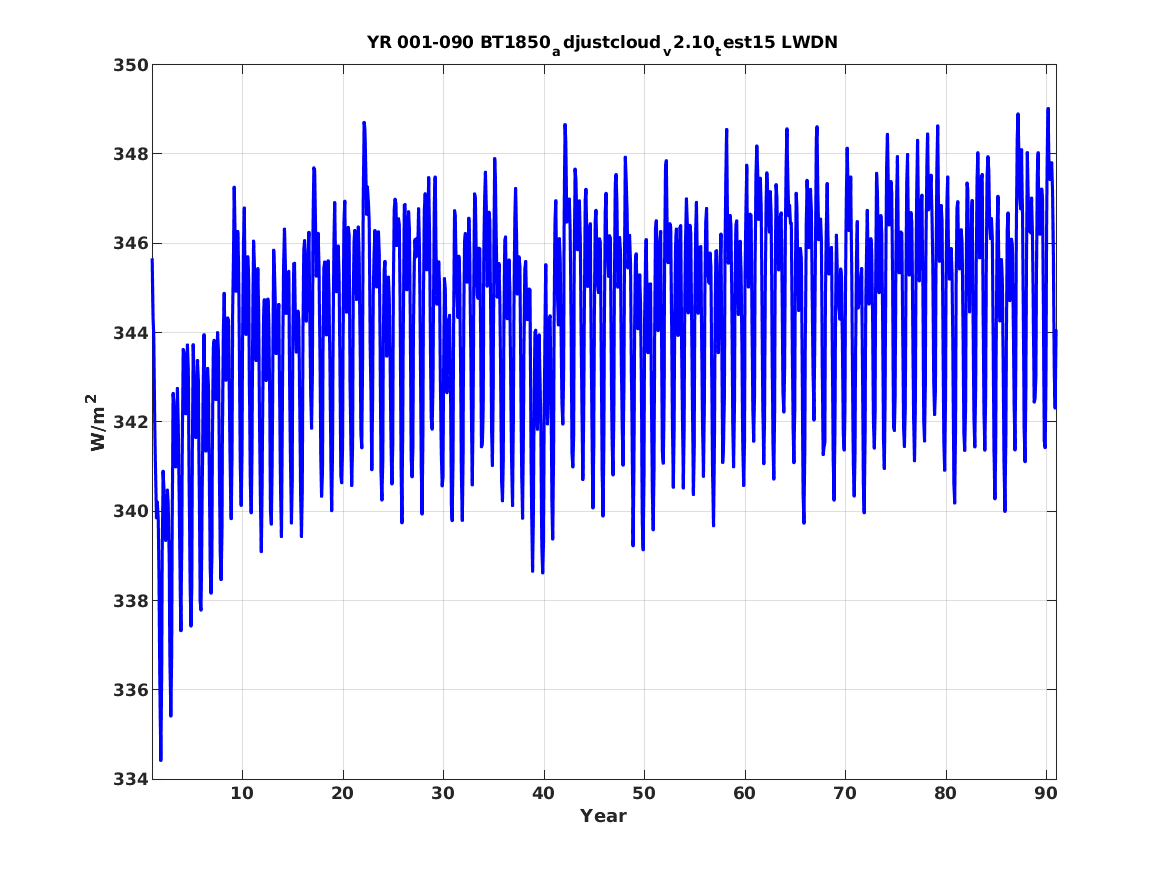The height and width of the screenshot is (875, 1167).
Task: Click y-axis tick label 340
Action: pos(130,511)
